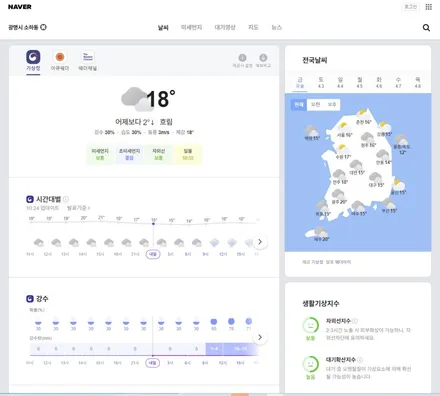Click the 생활기상지수 heading
440x396 pixels.
pos(321,303)
